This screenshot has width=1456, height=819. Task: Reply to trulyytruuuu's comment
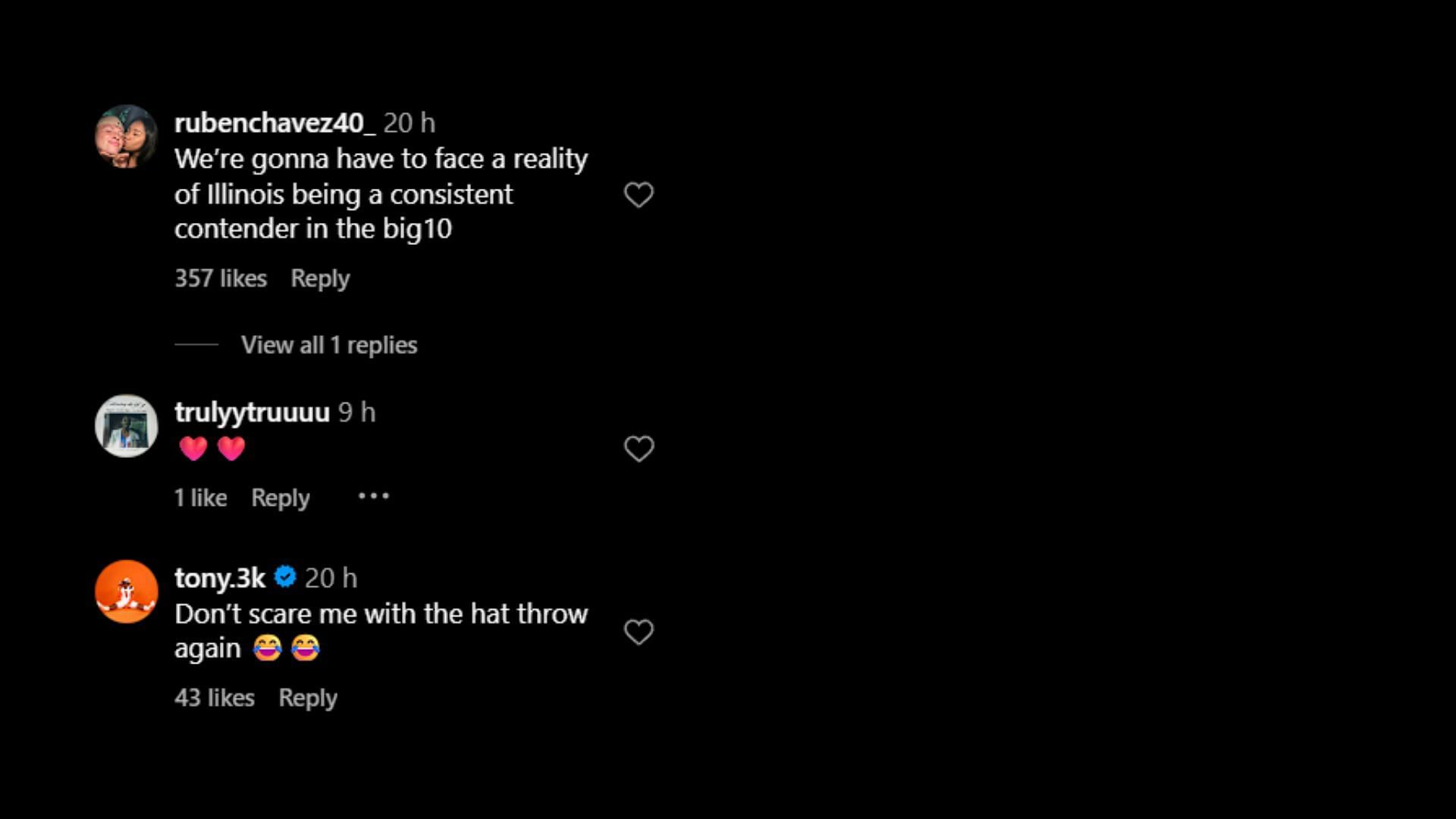click(x=281, y=497)
